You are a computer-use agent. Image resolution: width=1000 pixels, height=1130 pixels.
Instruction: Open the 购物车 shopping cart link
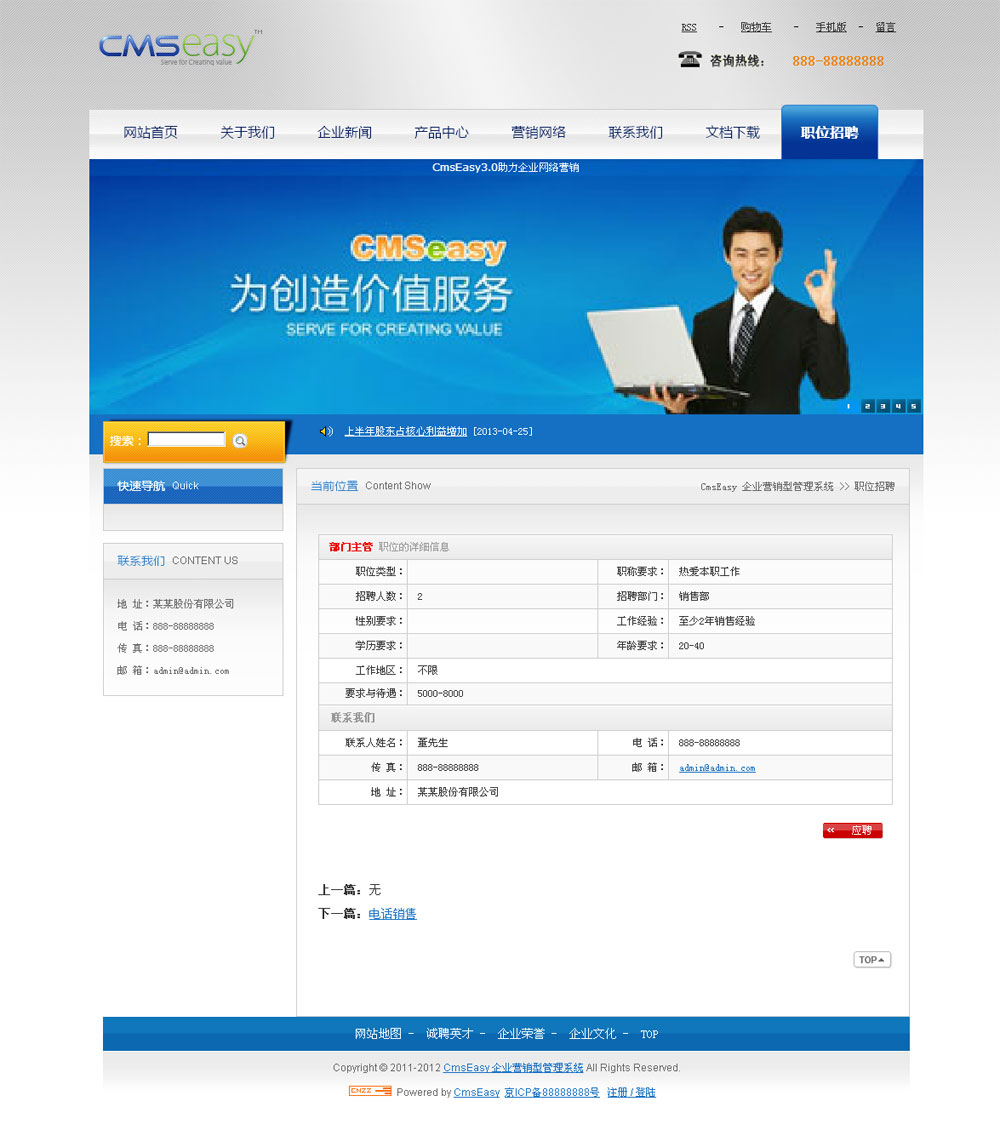pyautogui.click(x=756, y=28)
